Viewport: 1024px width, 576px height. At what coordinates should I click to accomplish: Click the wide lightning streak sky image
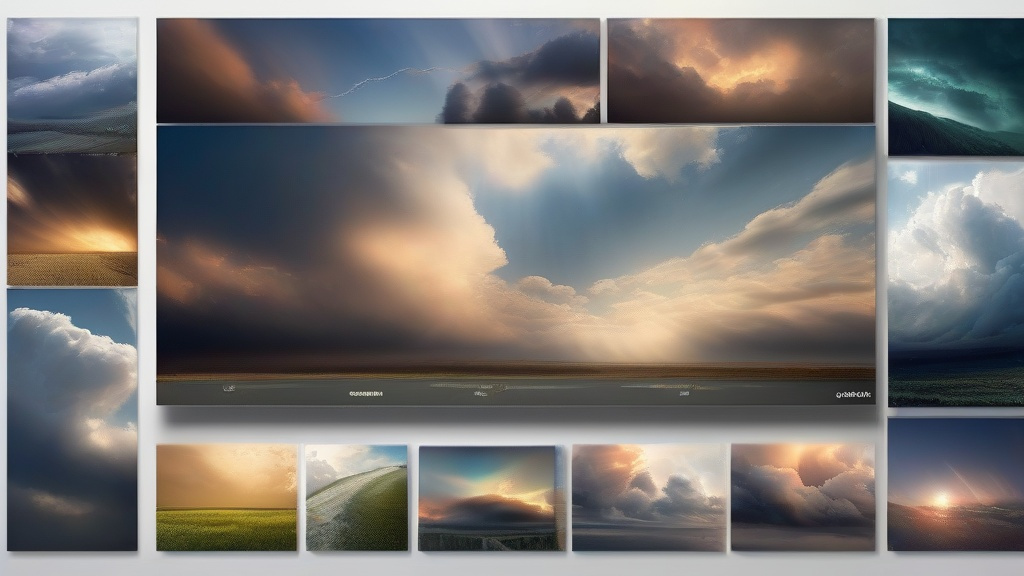pyautogui.click(x=378, y=70)
